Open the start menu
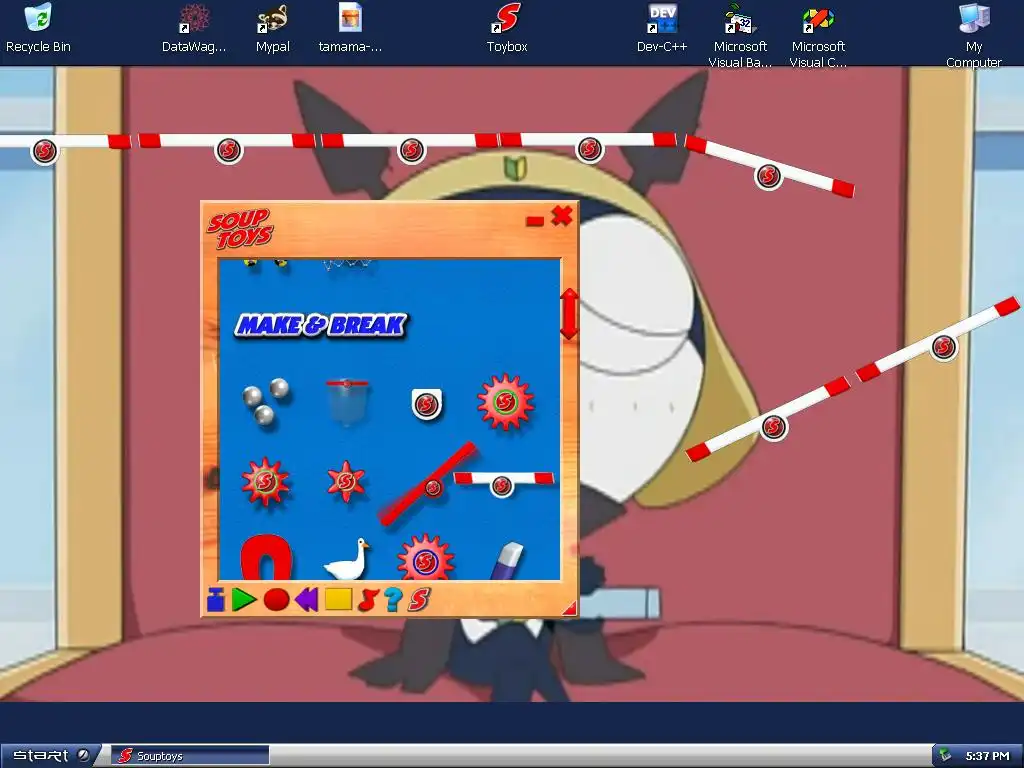This screenshot has height=768, width=1024. 51,755
